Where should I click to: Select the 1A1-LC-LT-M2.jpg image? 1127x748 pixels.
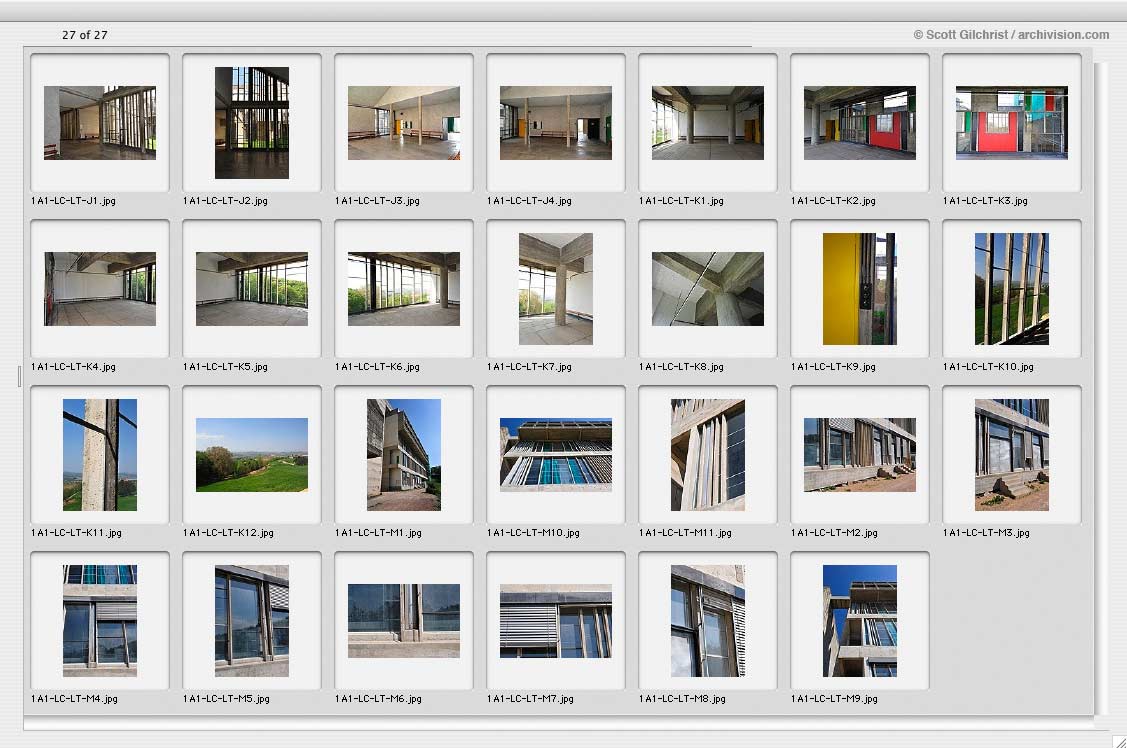[x=860, y=455]
